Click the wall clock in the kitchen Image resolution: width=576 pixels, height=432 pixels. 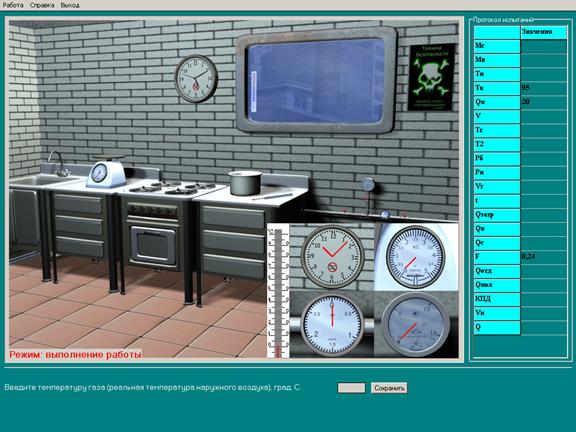(196, 79)
